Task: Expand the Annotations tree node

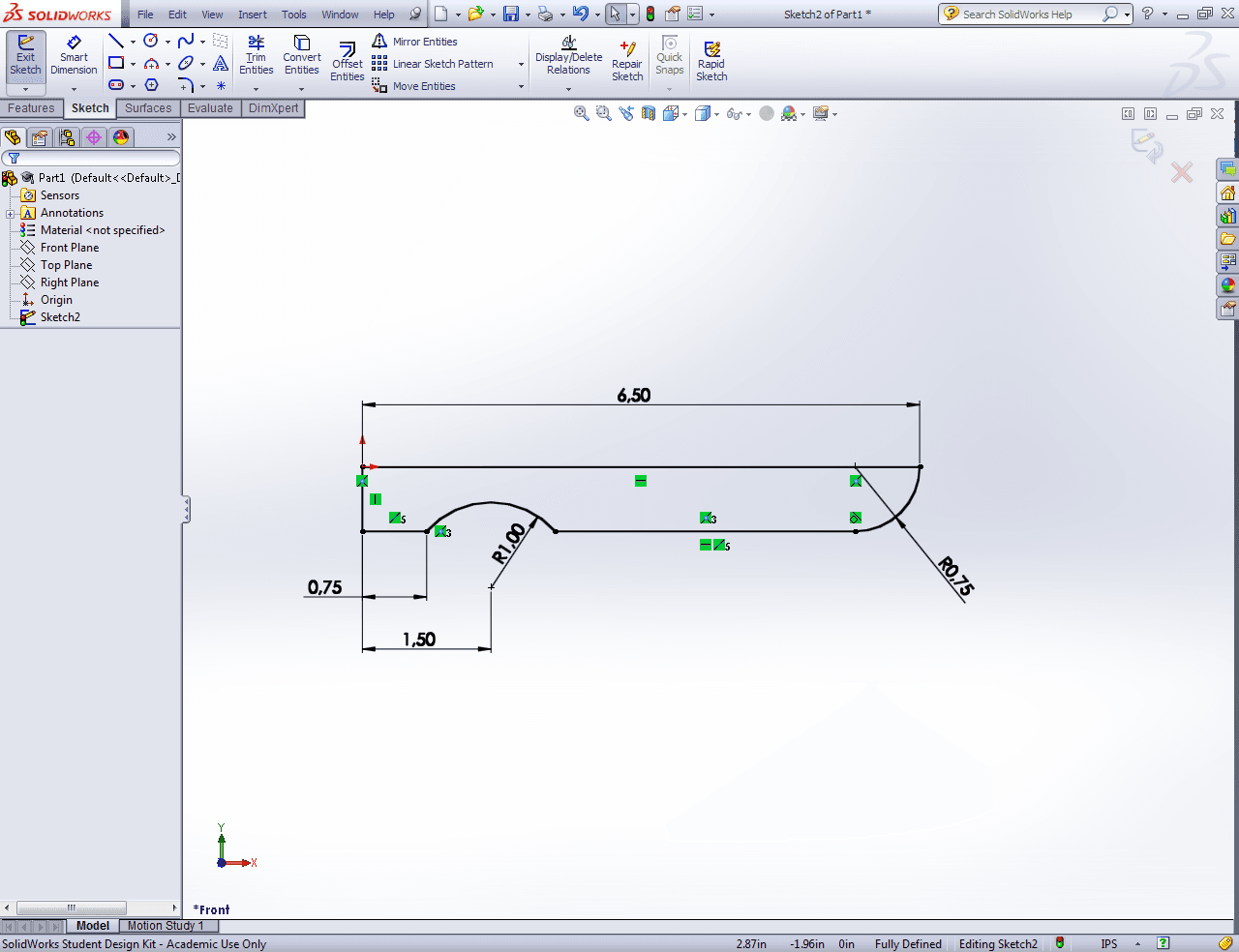Action: [x=10, y=214]
